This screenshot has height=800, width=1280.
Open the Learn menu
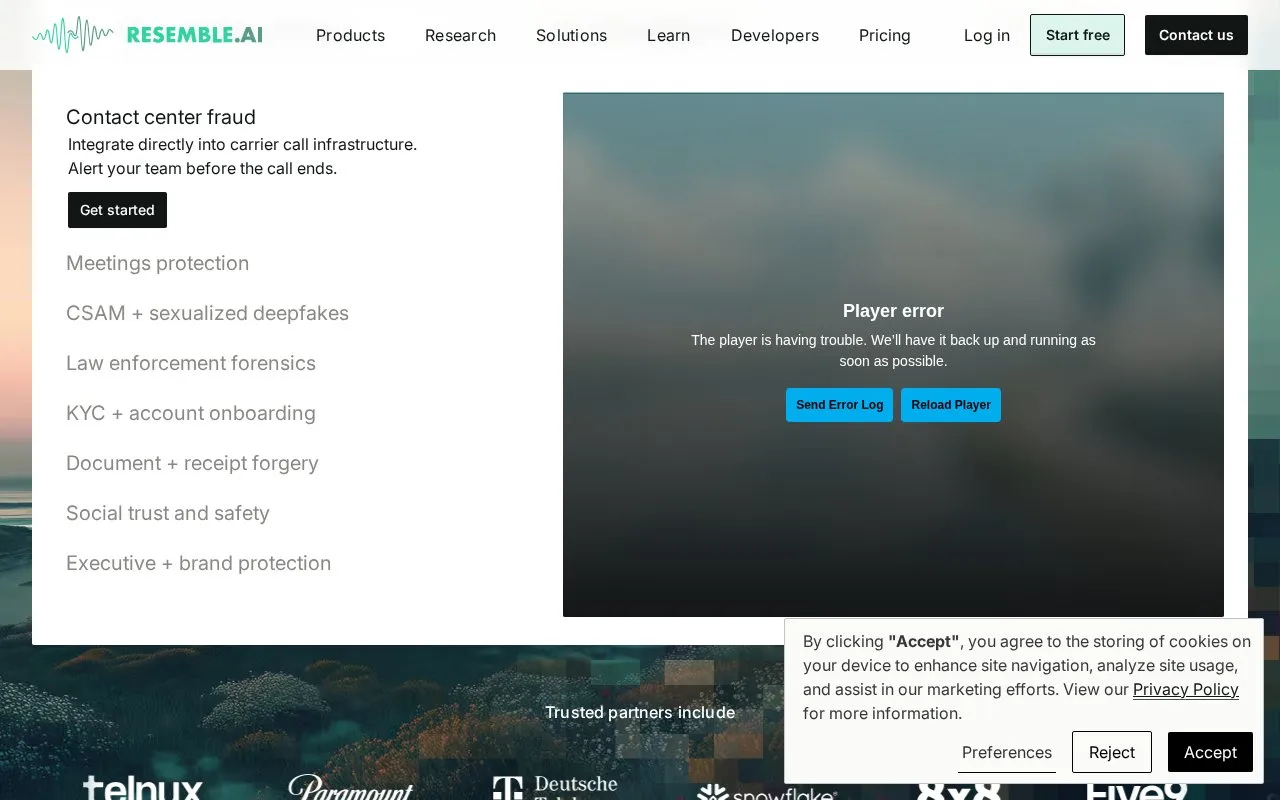click(668, 35)
